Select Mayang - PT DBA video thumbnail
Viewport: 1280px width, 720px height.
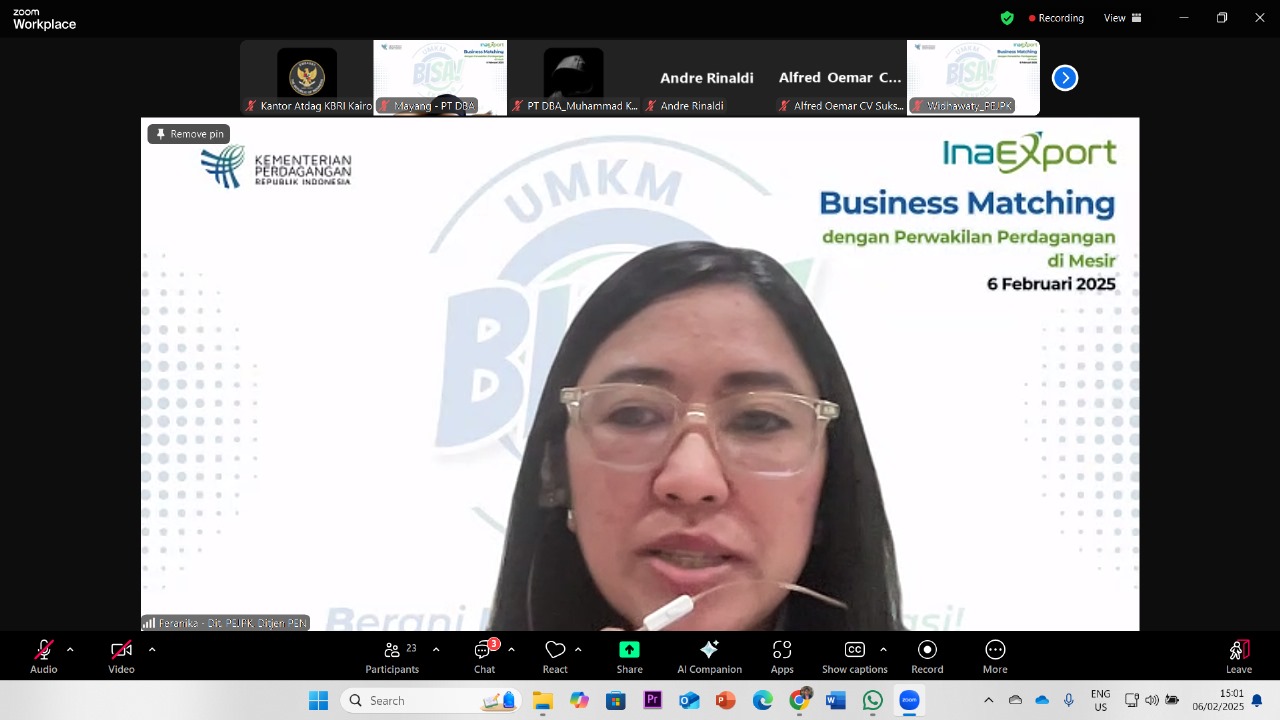(x=440, y=78)
